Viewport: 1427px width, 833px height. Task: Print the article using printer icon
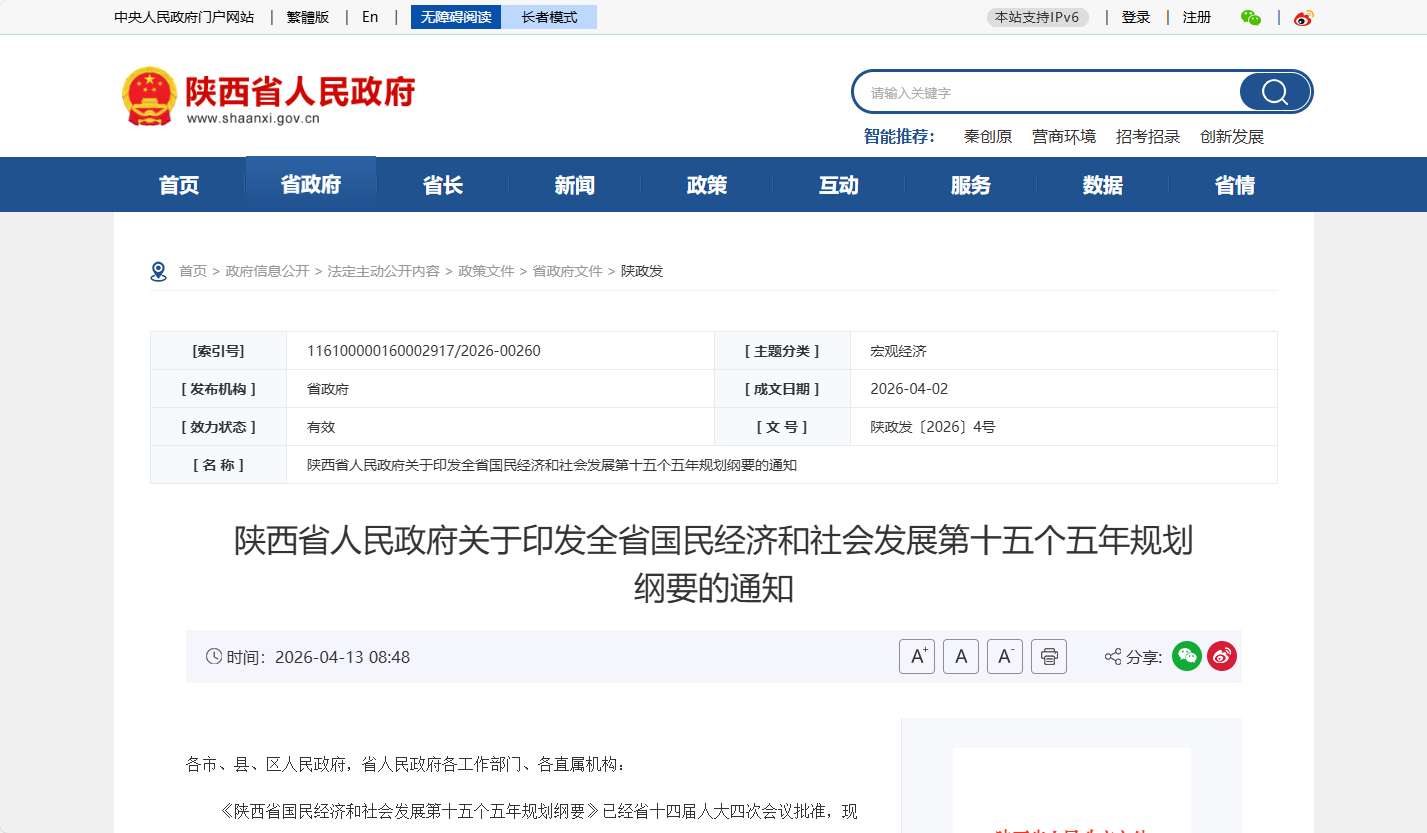pos(1049,657)
